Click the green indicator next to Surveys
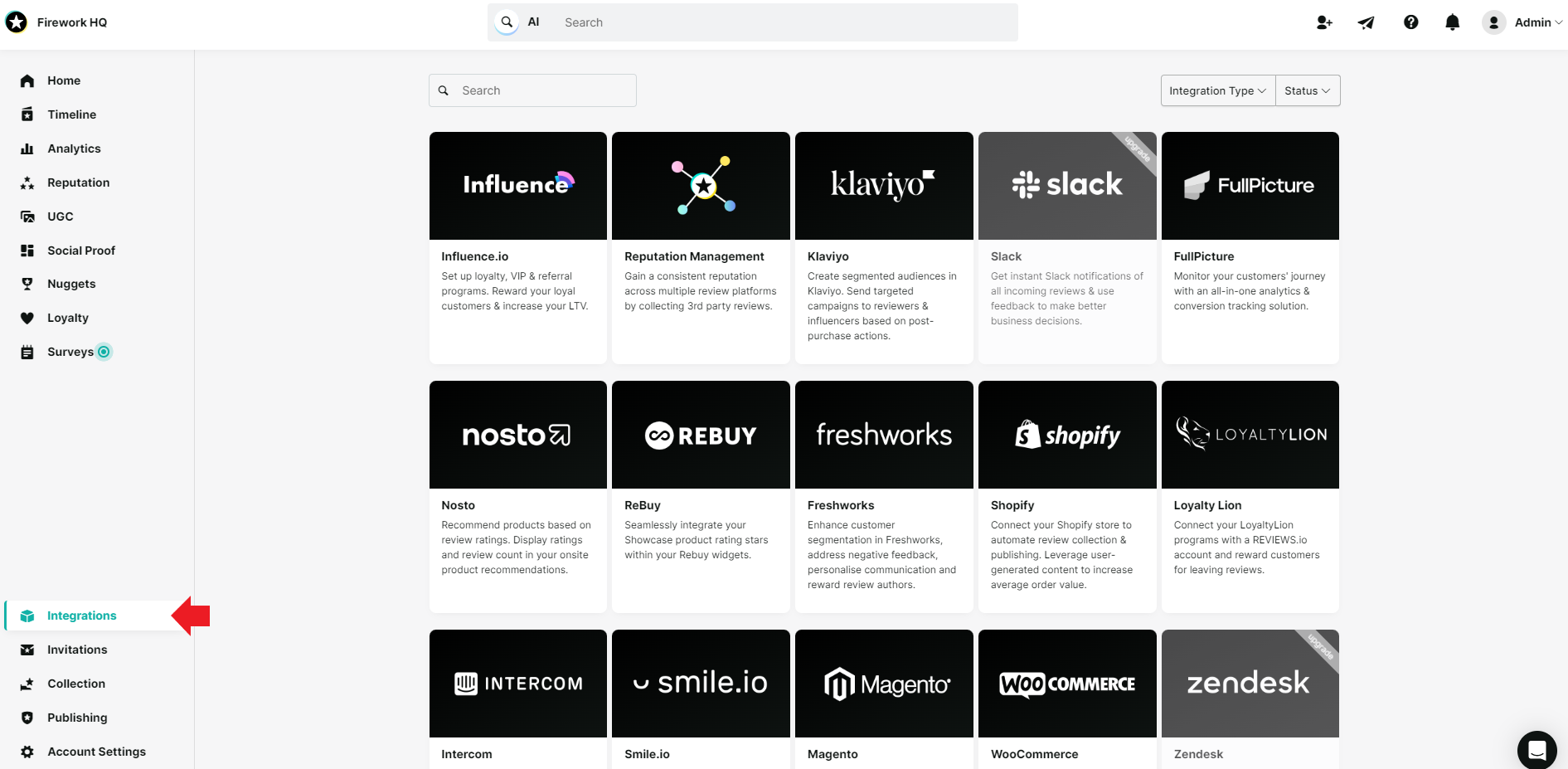Image resolution: width=1568 pixels, height=769 pixels. click(x=104, y=352)
